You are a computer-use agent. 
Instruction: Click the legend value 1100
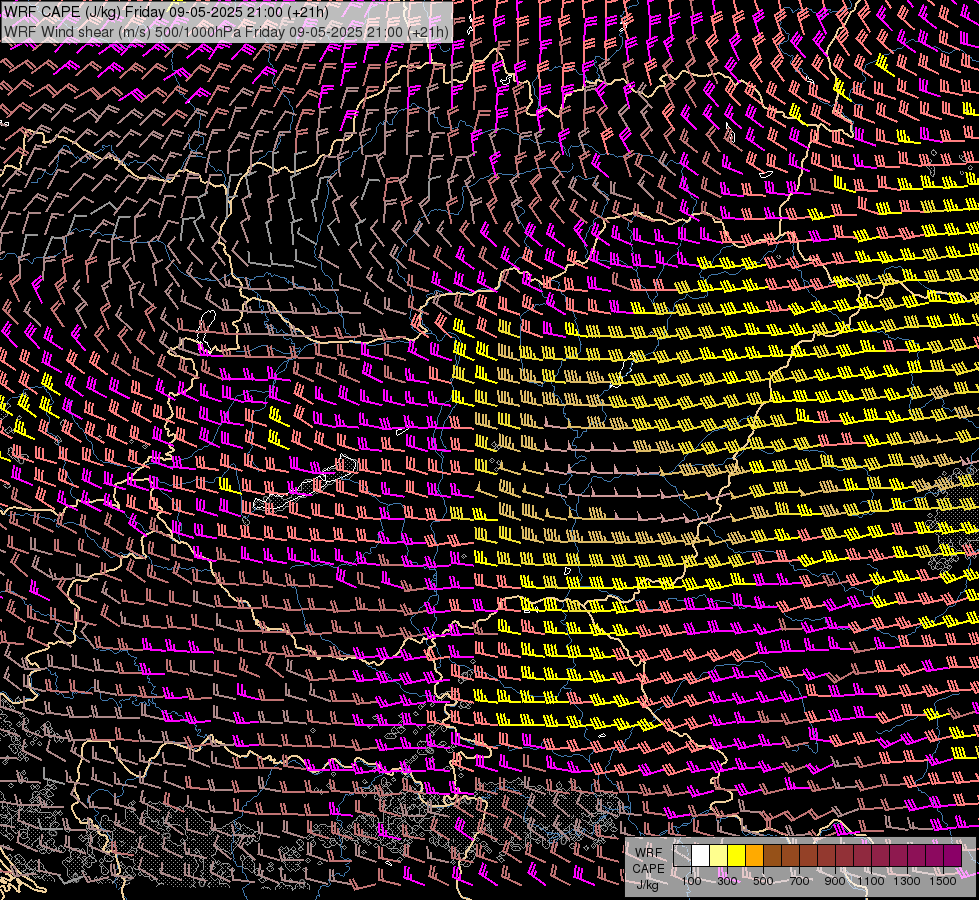871,881
